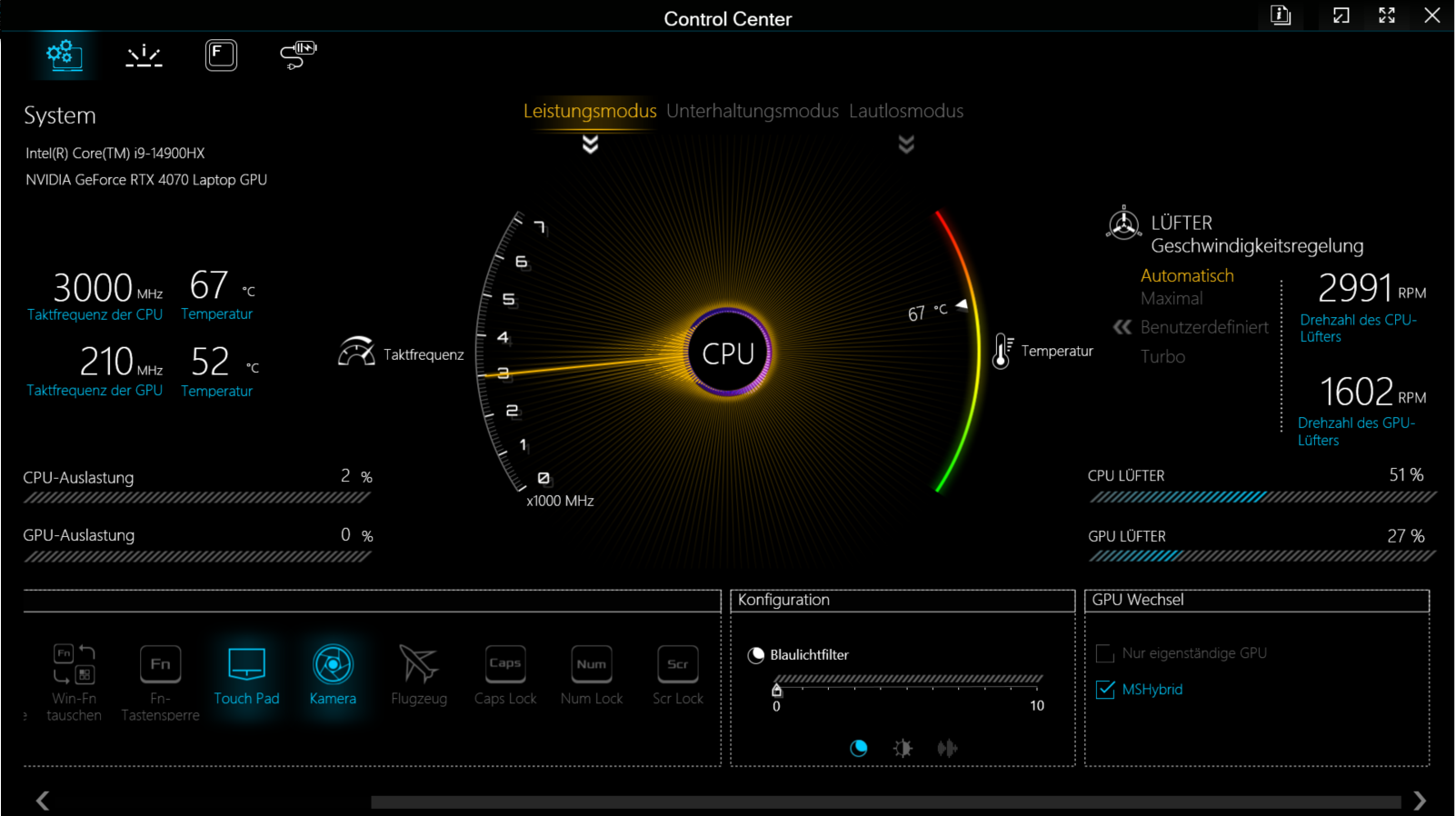Choose the Turbo fan mode

[x=1162, y=357]
